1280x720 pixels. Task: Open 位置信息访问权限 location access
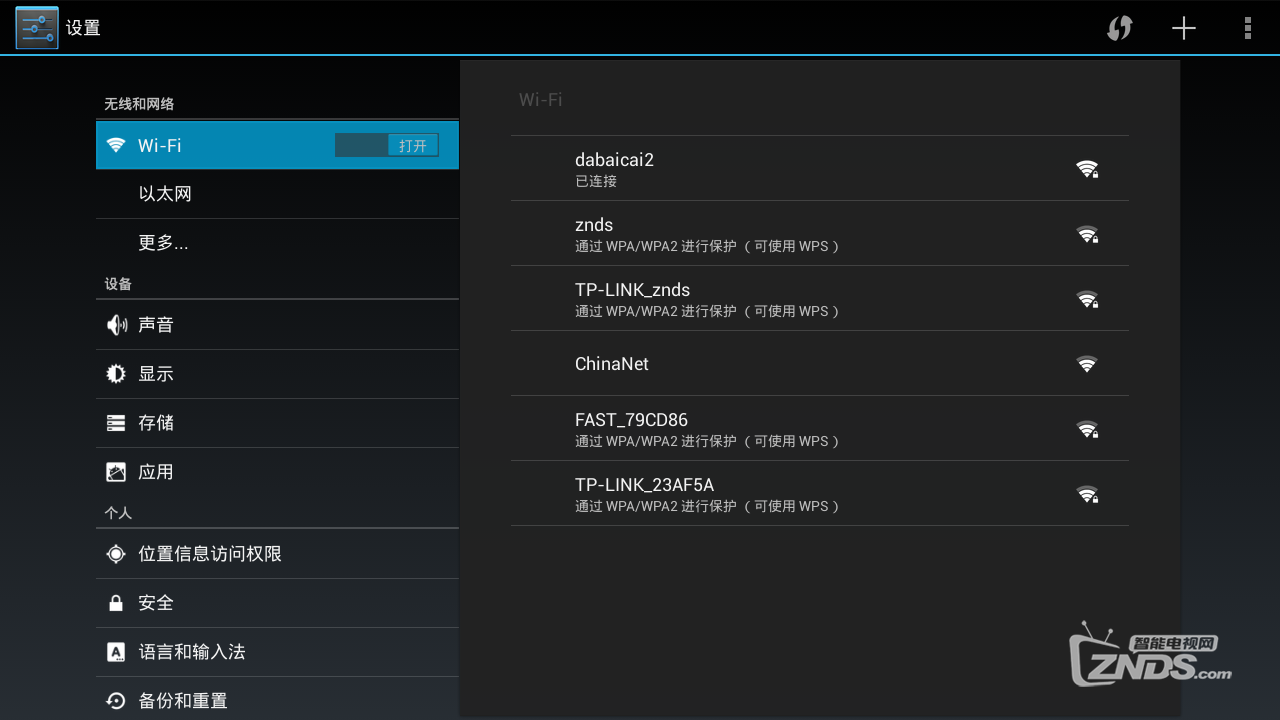tap(277, 554)
